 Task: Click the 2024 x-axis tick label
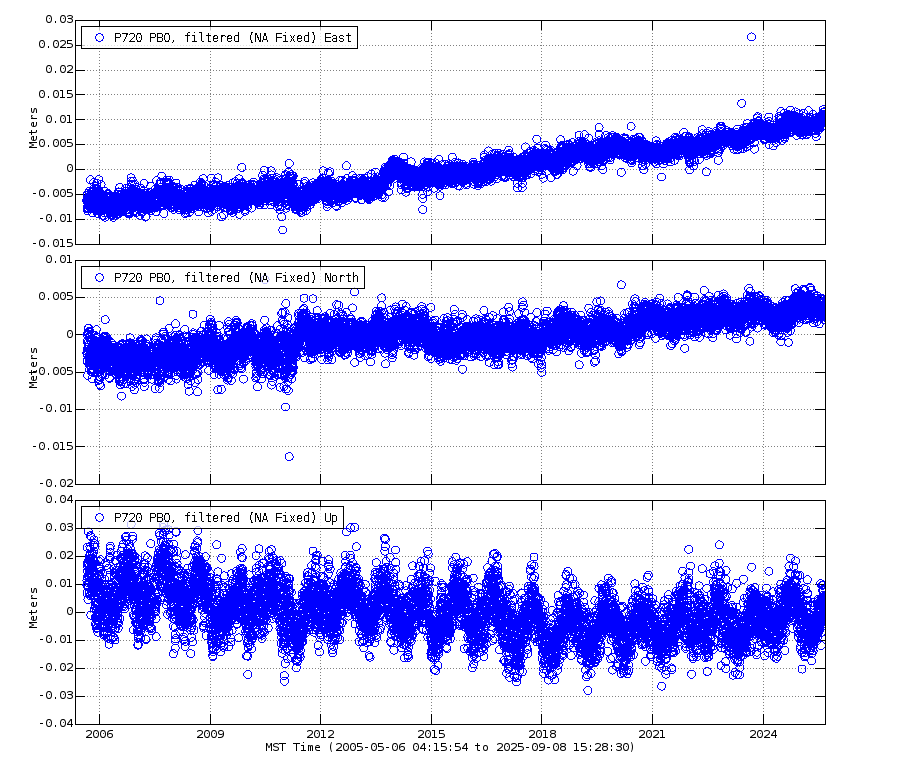(763, 734)
